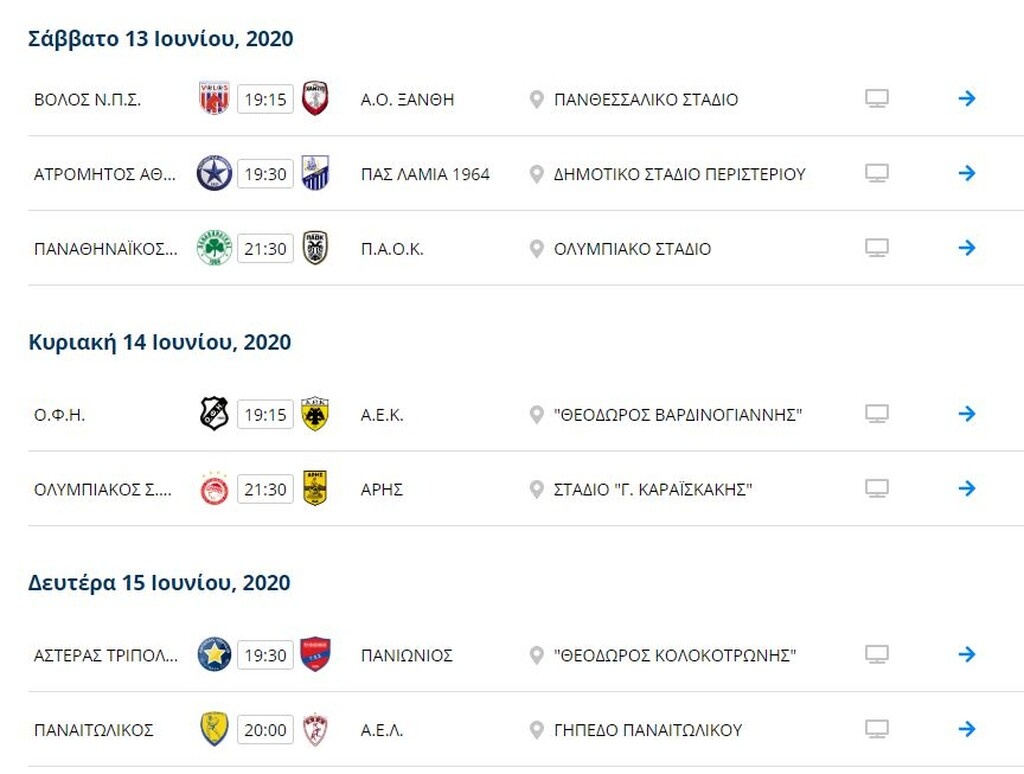
Task: Click the Panathinaikos green clover crest
Action: point(214,248)
